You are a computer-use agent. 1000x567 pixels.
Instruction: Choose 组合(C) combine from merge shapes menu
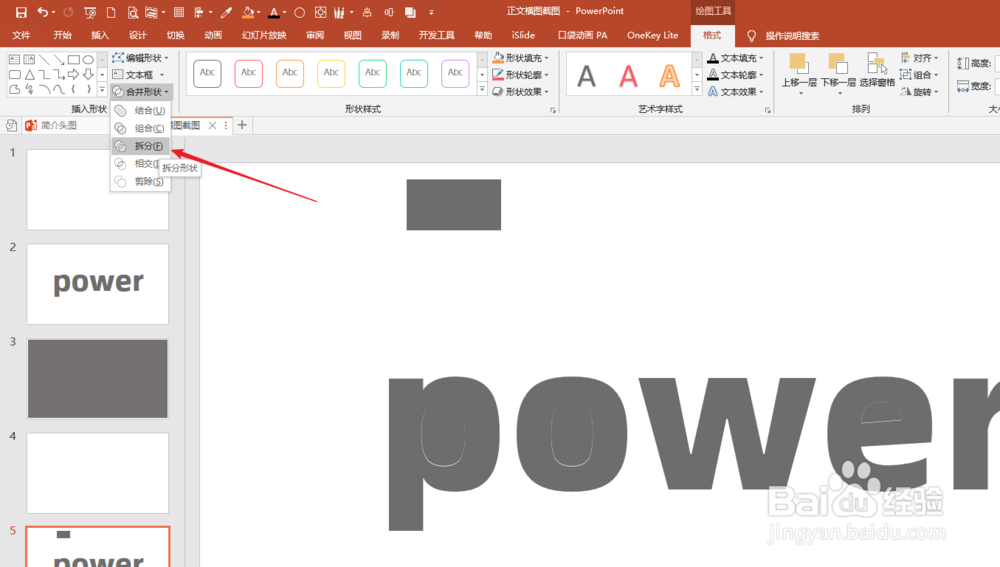pyautogui.click(x=140, y=128)
